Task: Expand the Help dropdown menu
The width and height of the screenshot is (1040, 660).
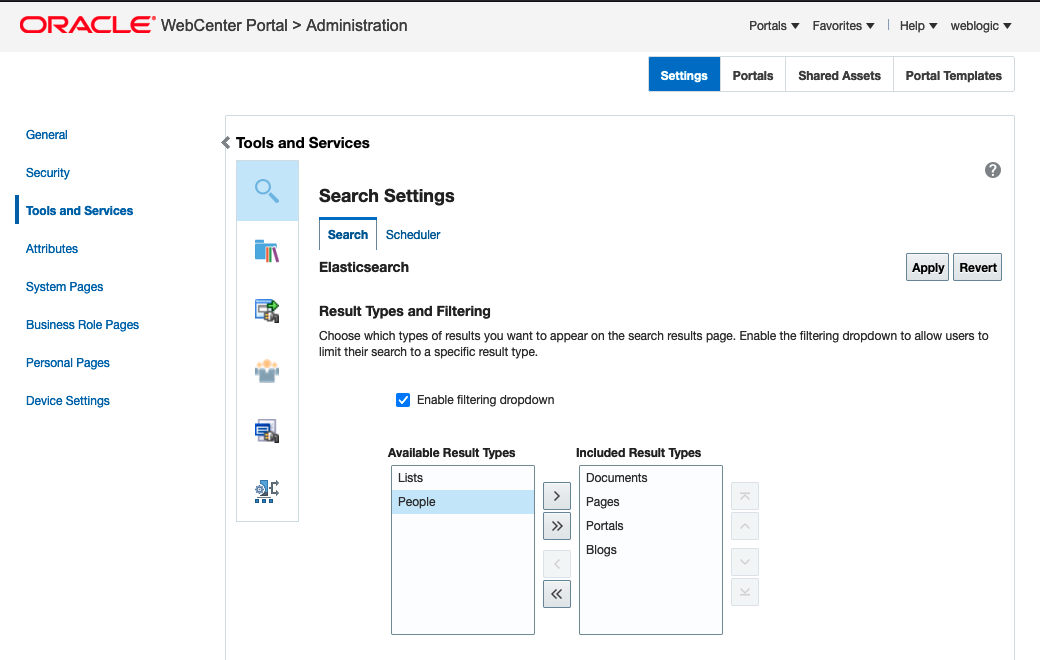Action: coord(918,26)
